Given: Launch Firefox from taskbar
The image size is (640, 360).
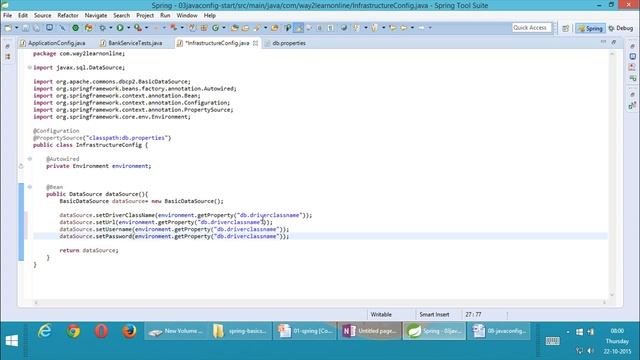Looking at the screenshot, I should pos(129,331).
